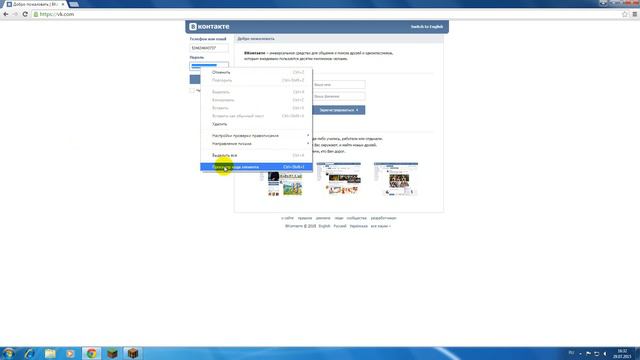Click the last name registration field
Image resolution: width=640 pixels, height=360 pixels.
pos(339,96)
